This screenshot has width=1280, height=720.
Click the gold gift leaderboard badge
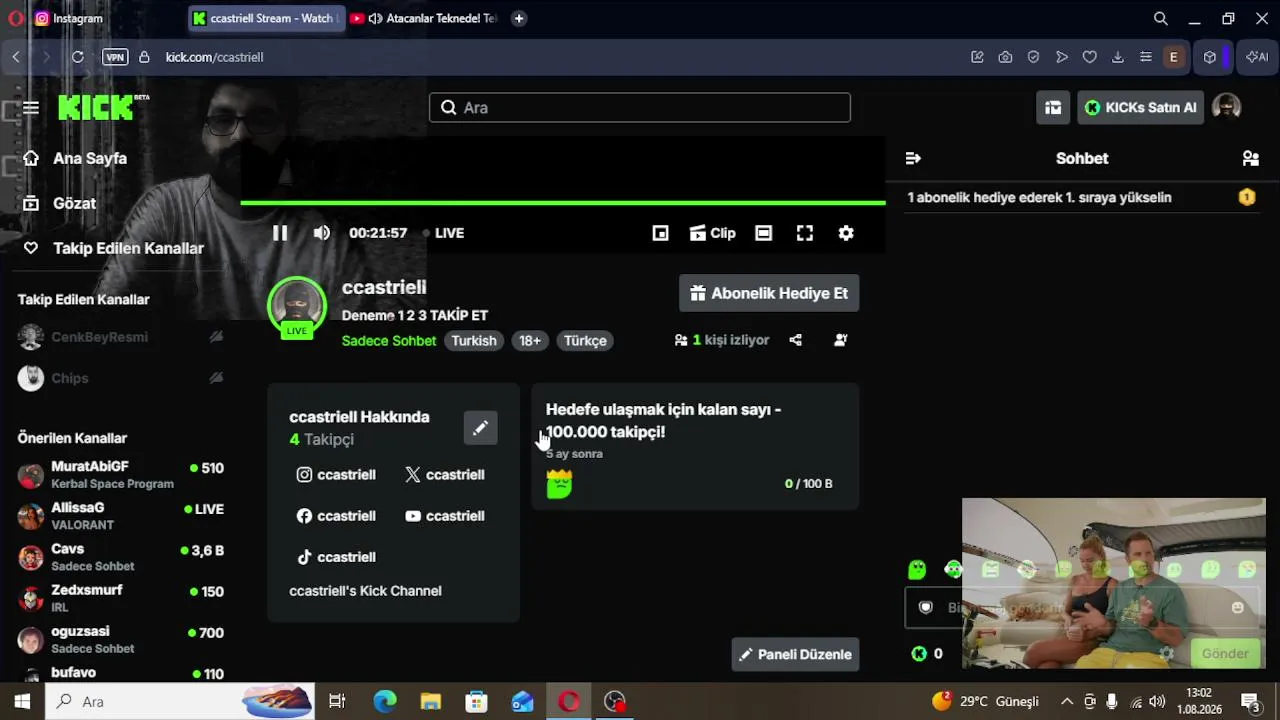point(1247,197)
